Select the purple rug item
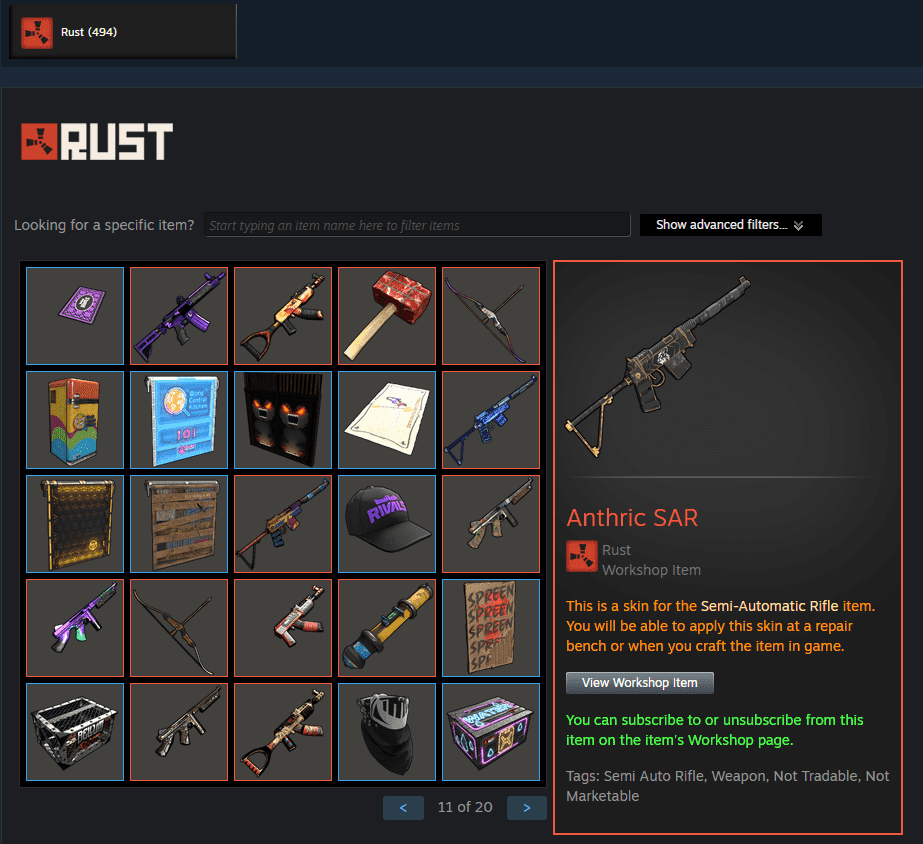Viewport: 923px width, 844px height. (75, 316)
